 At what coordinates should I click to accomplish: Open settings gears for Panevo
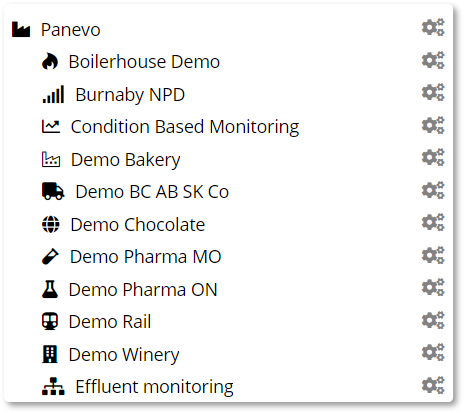click(x=433, y=27)
